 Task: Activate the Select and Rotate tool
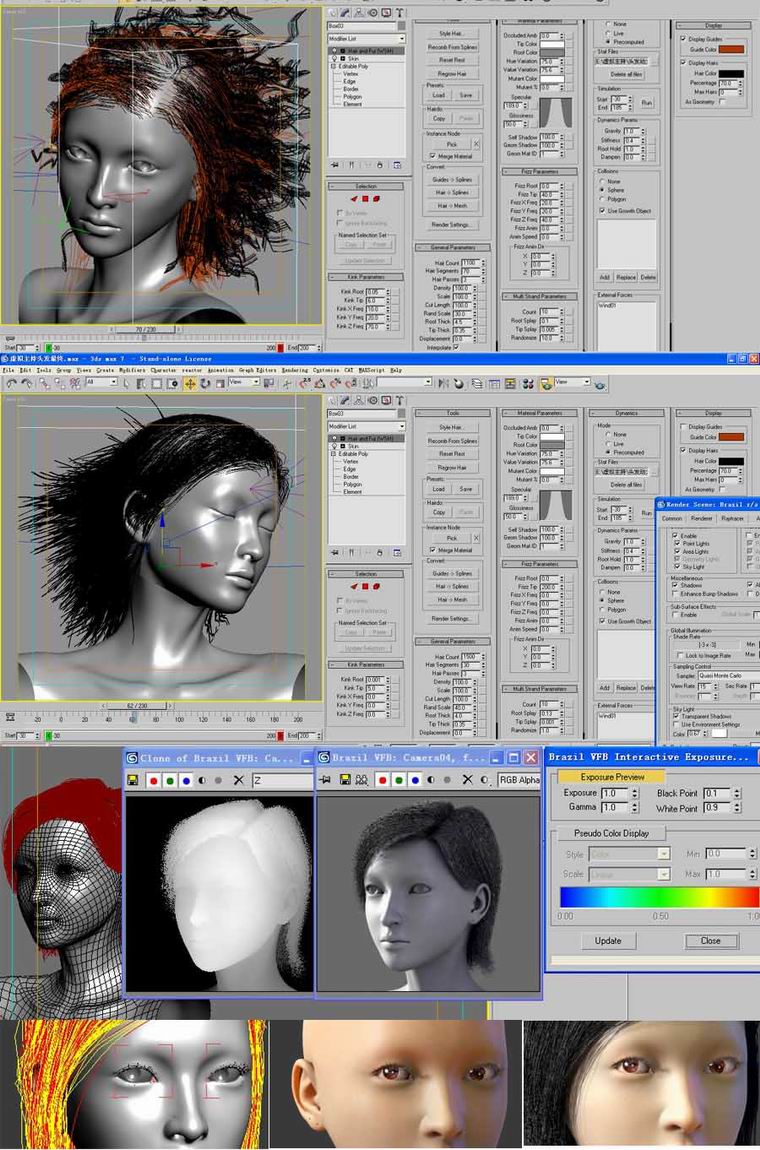pos(205,383)
